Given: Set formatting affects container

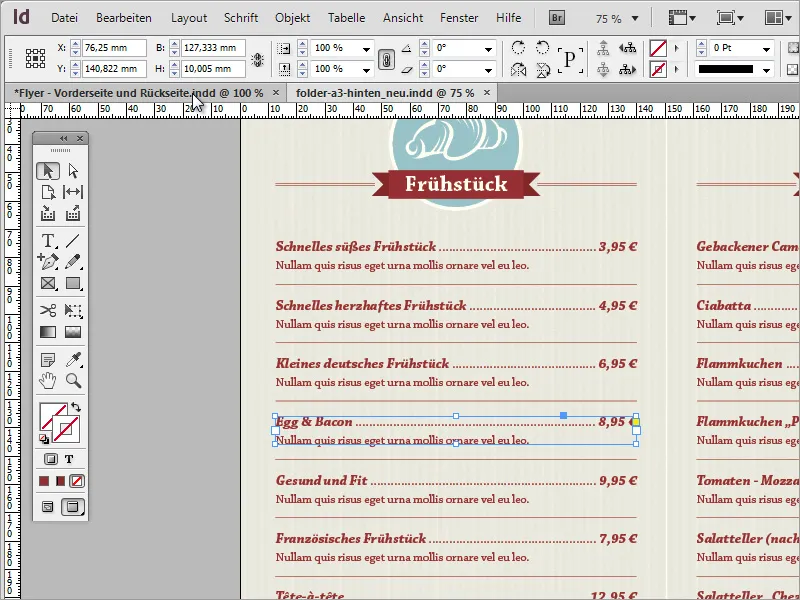Looking at the screenshot, I should pos(51,459).
